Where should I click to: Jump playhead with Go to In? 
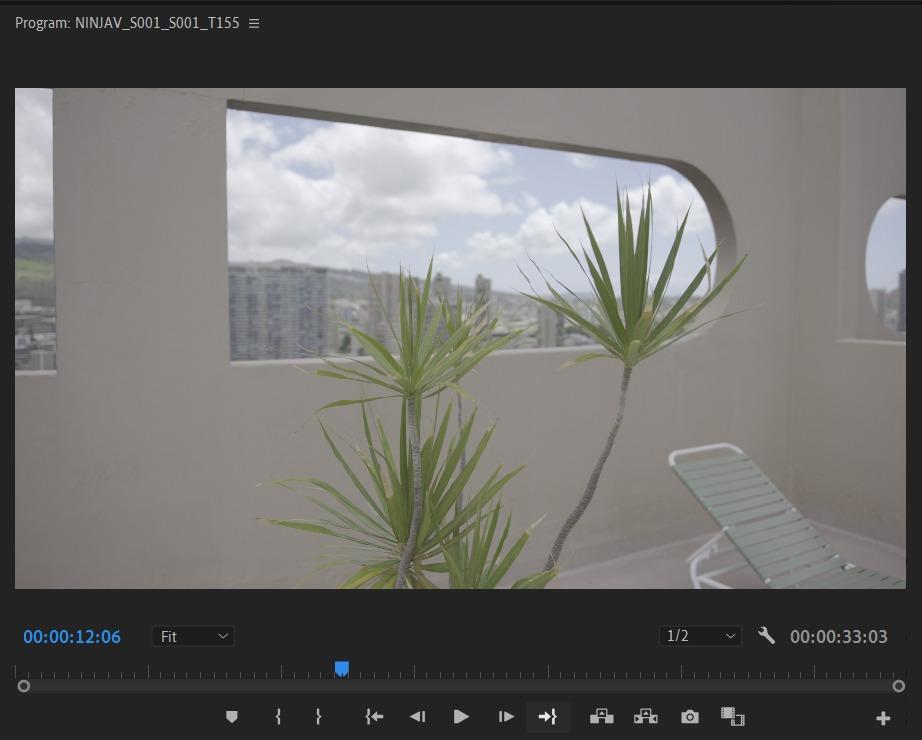tap(374, 716)
